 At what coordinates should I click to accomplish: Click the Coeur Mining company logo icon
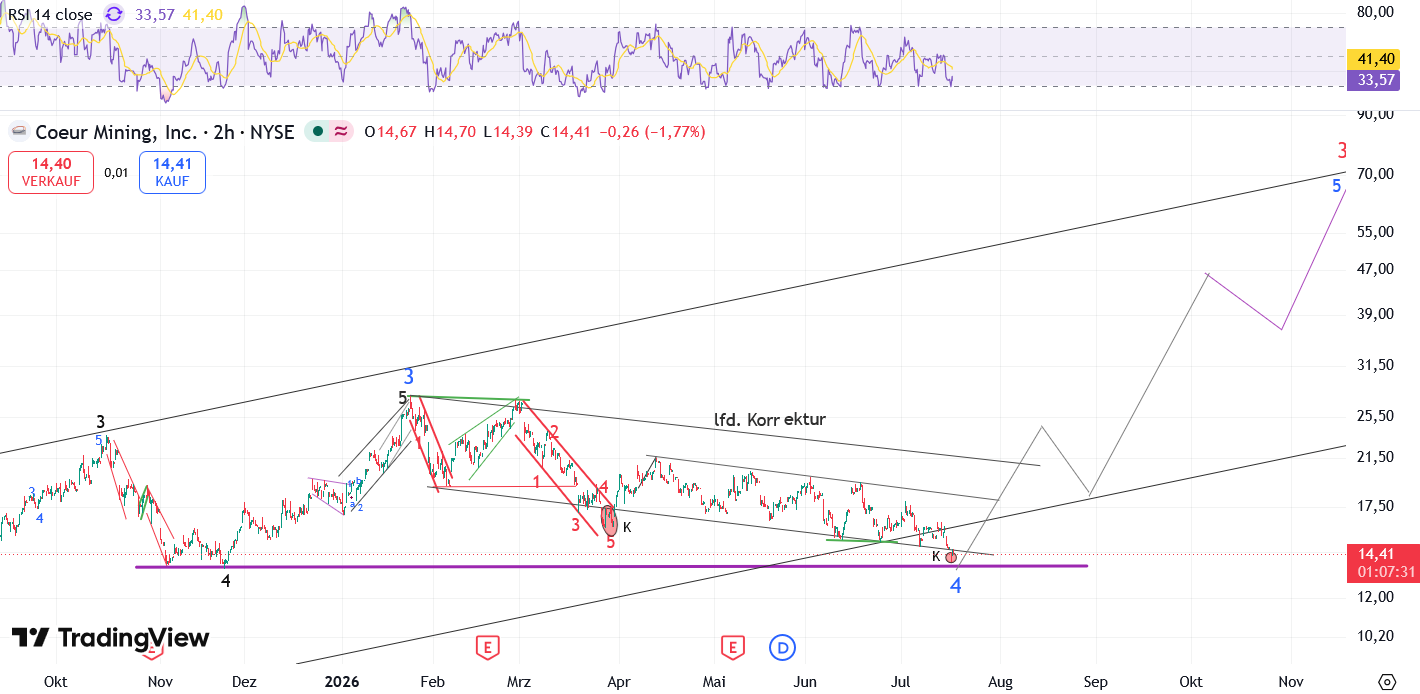tap(18, 132)
